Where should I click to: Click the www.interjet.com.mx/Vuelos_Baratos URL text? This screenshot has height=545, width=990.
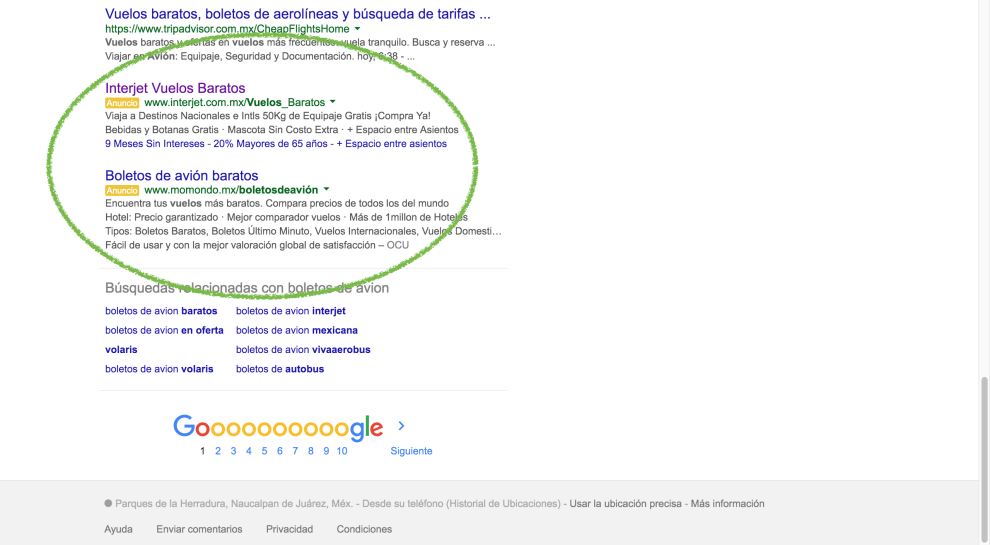click(234, 102)
